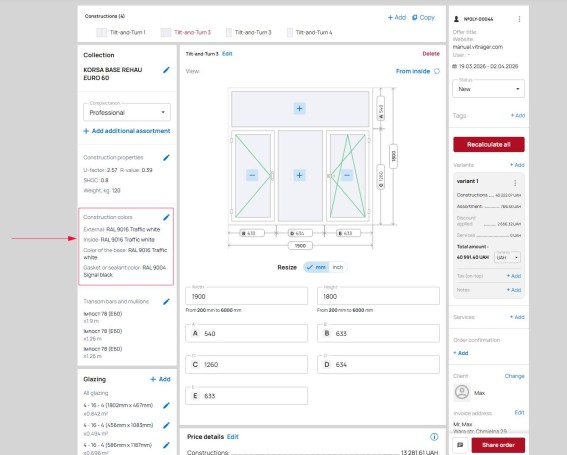
Task: Switch resize units to mm
Action: click(315, 267)
